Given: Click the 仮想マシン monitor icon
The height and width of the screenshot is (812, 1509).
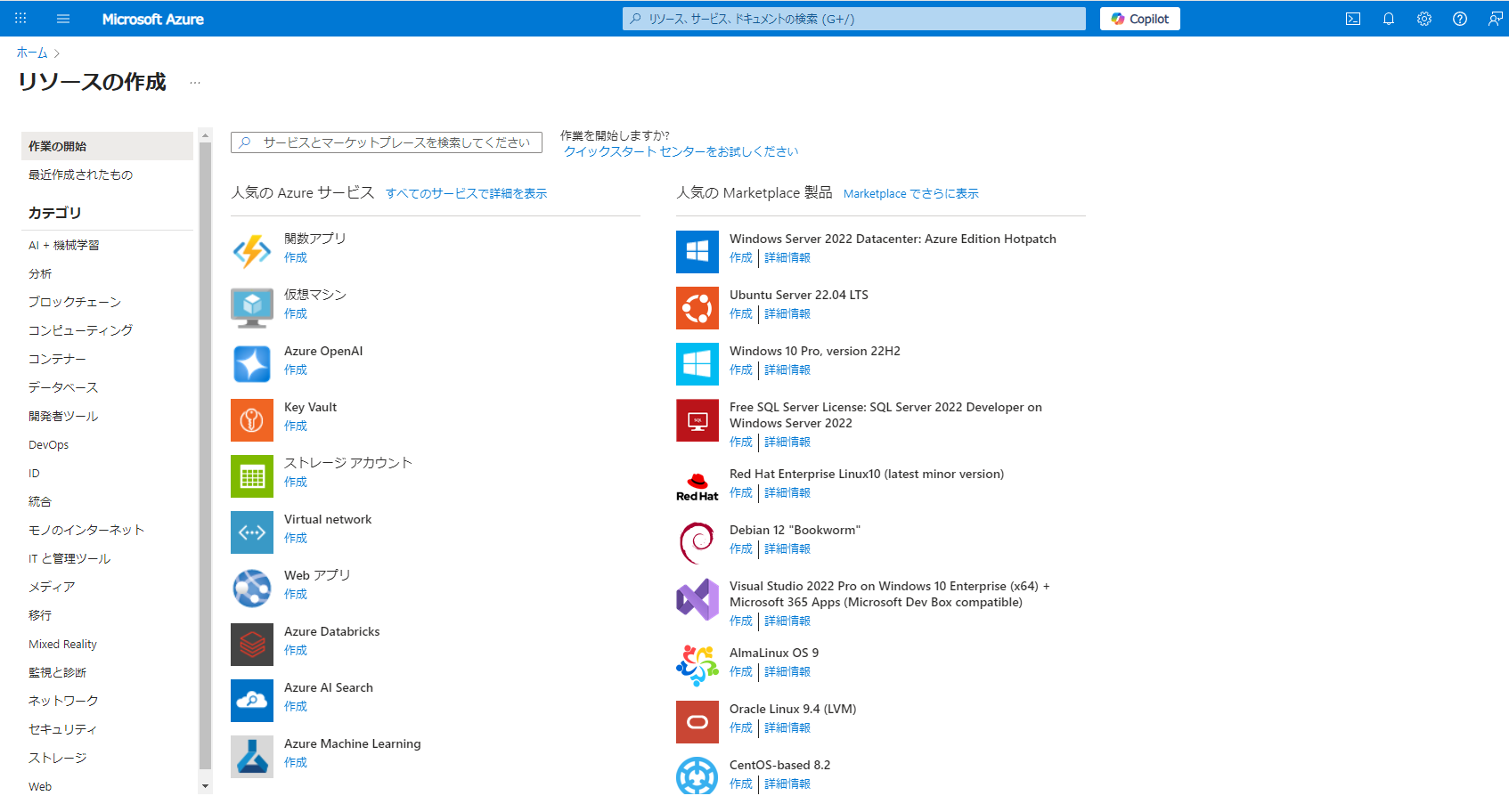Looking at the screenshot, I should pos(252,307).
